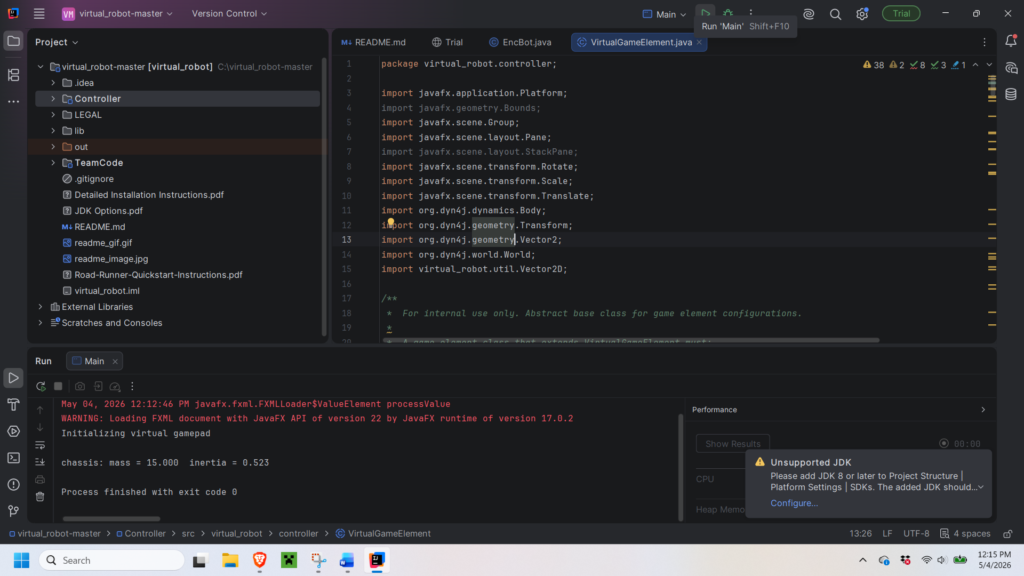
Task: Rerun Main using the rerun icon
Action: click(40, 387)
